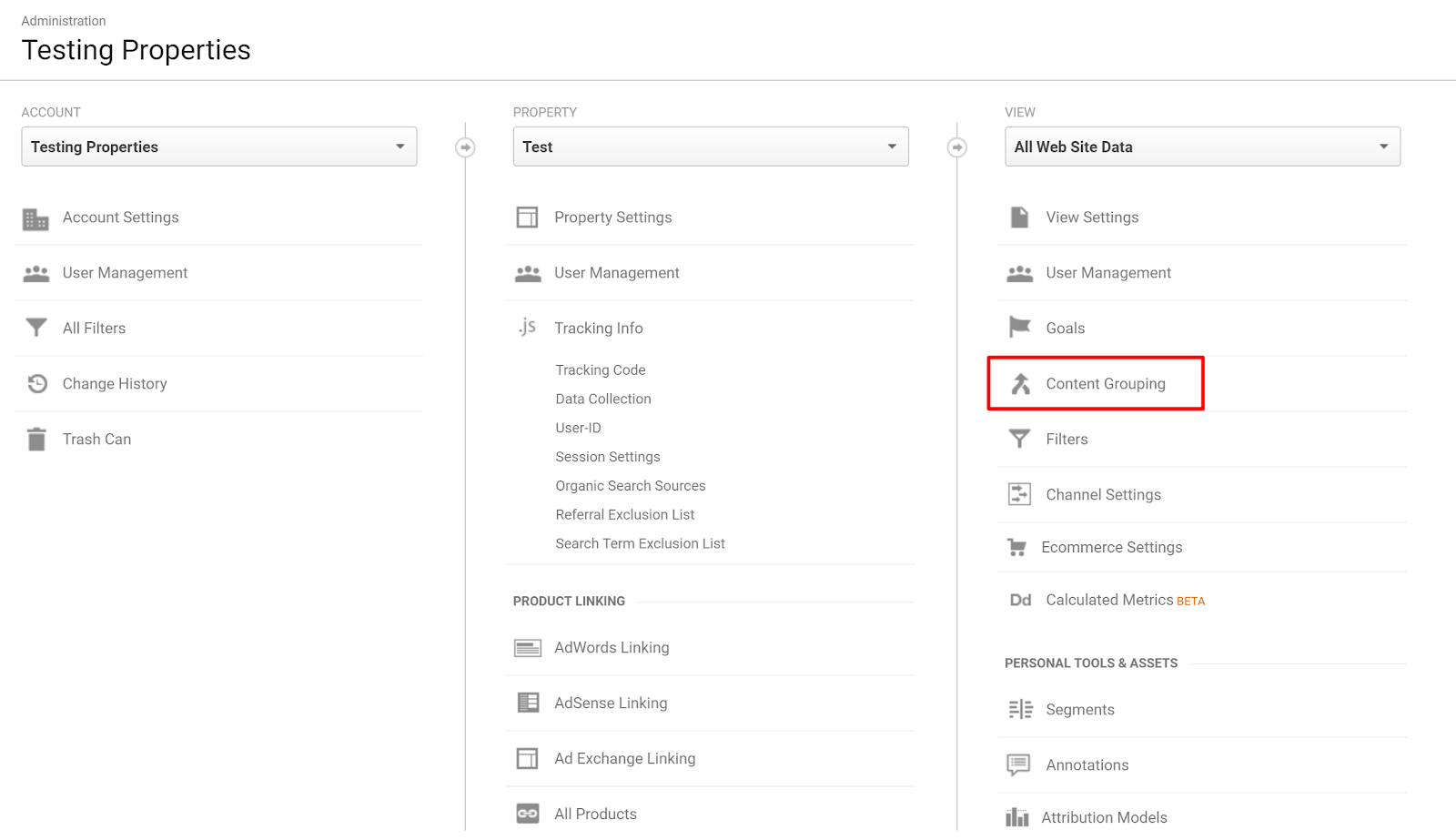Click the Ecommerce Settings cart icon
Image resolution: width=1456 pixels, height=840 pixels.
[x=1017, y=547]
